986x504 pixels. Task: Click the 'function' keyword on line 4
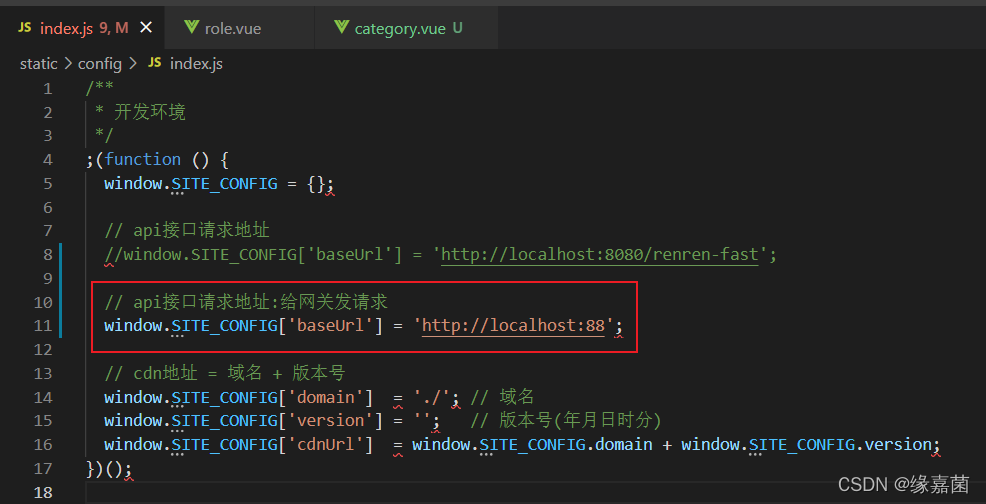(x=143, y=159)
